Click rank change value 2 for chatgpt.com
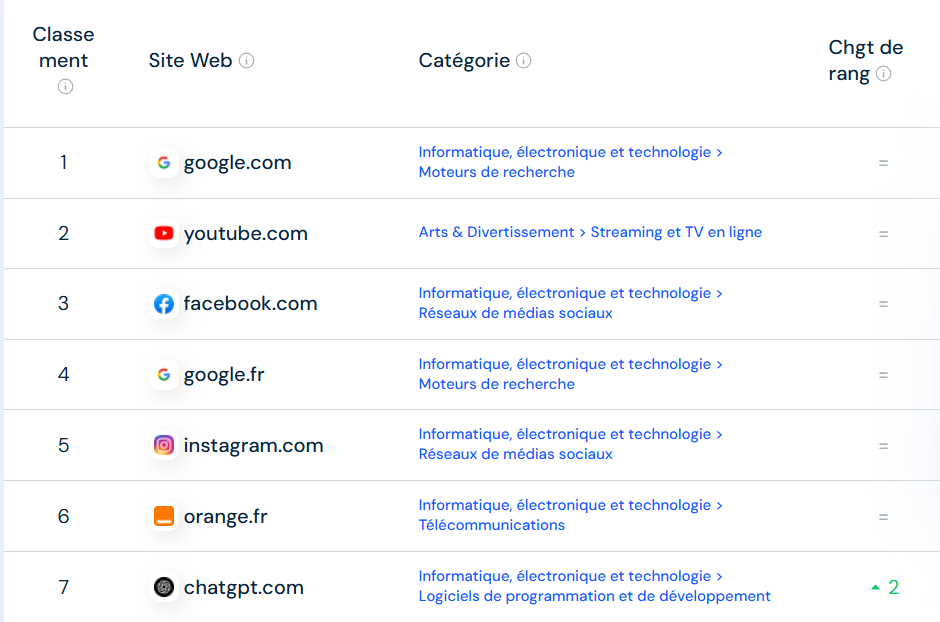The image size is (940, 622). 893,587
